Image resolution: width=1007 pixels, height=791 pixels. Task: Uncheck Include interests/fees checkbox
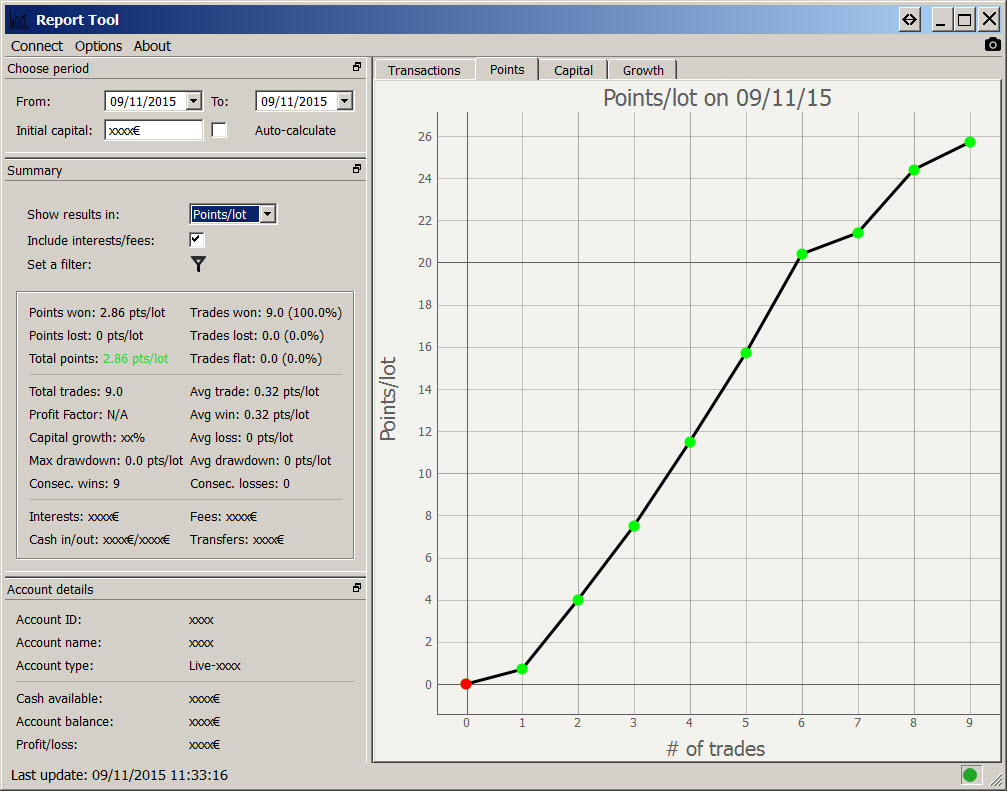tap(197, 240)
